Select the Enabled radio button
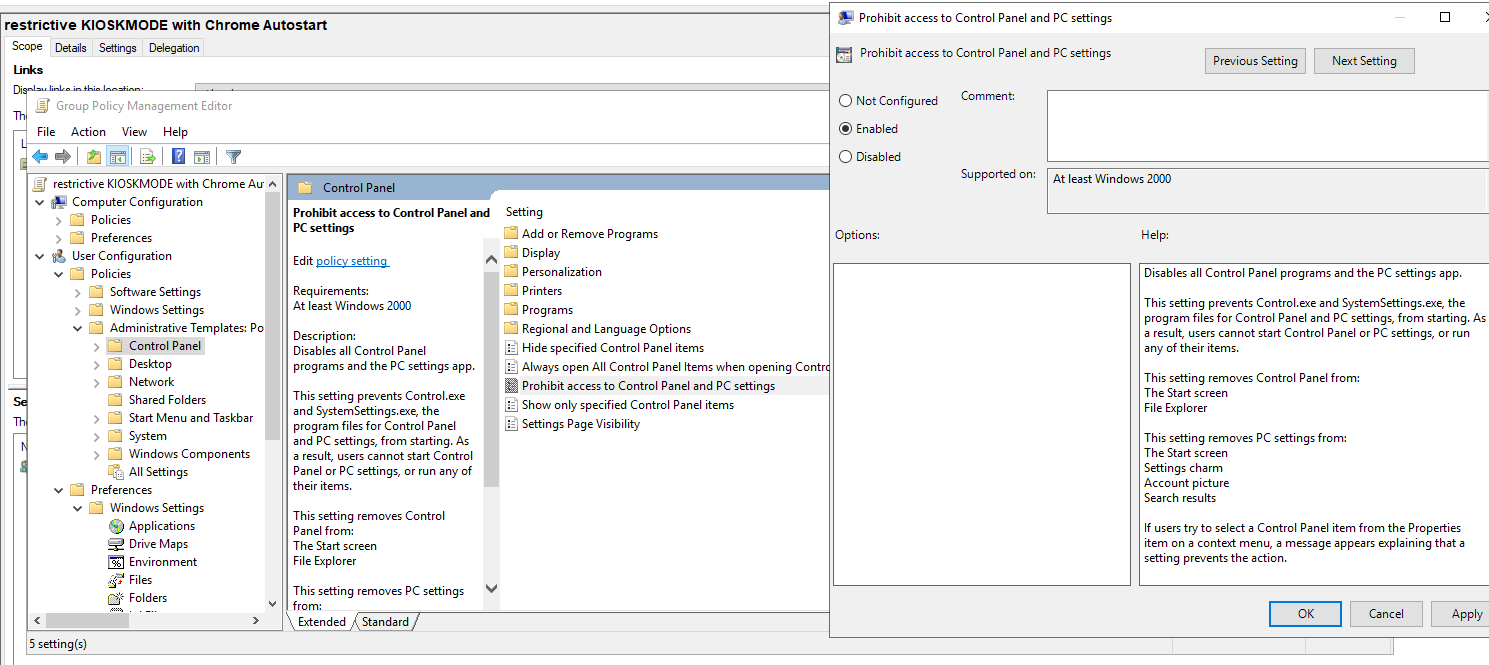This screenshot has height=665, width=1489. pos(846,129)
